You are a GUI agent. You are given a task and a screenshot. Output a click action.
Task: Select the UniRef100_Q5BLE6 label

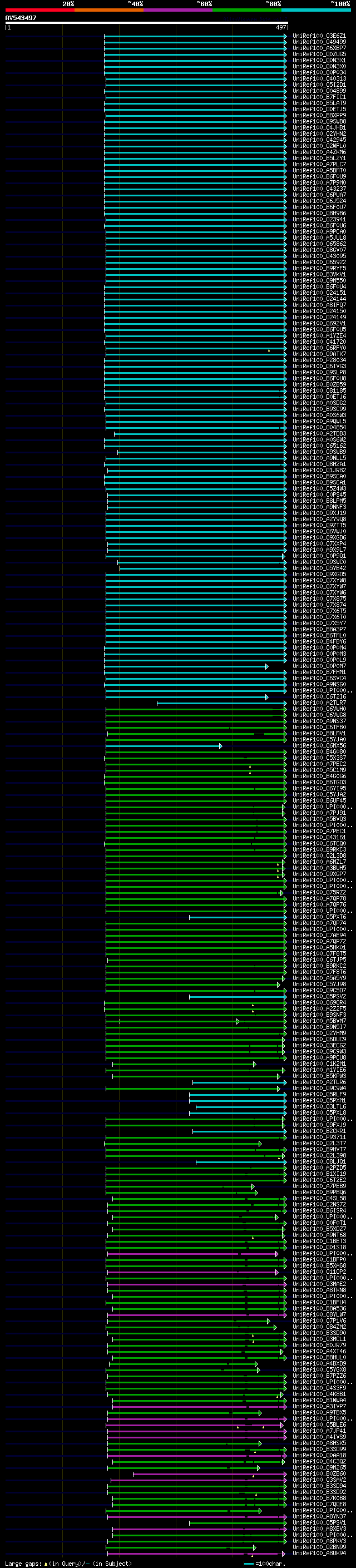319,1424
